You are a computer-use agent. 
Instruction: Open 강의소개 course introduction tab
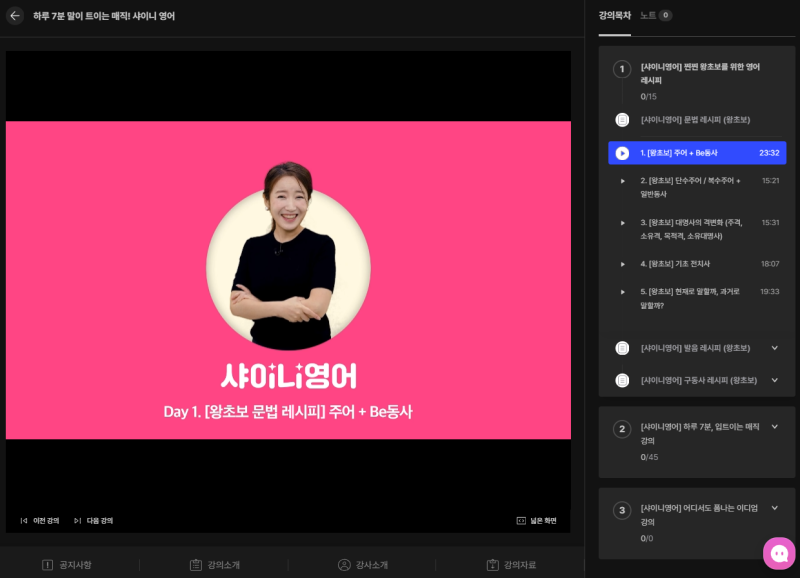click(x=215, y=565)
